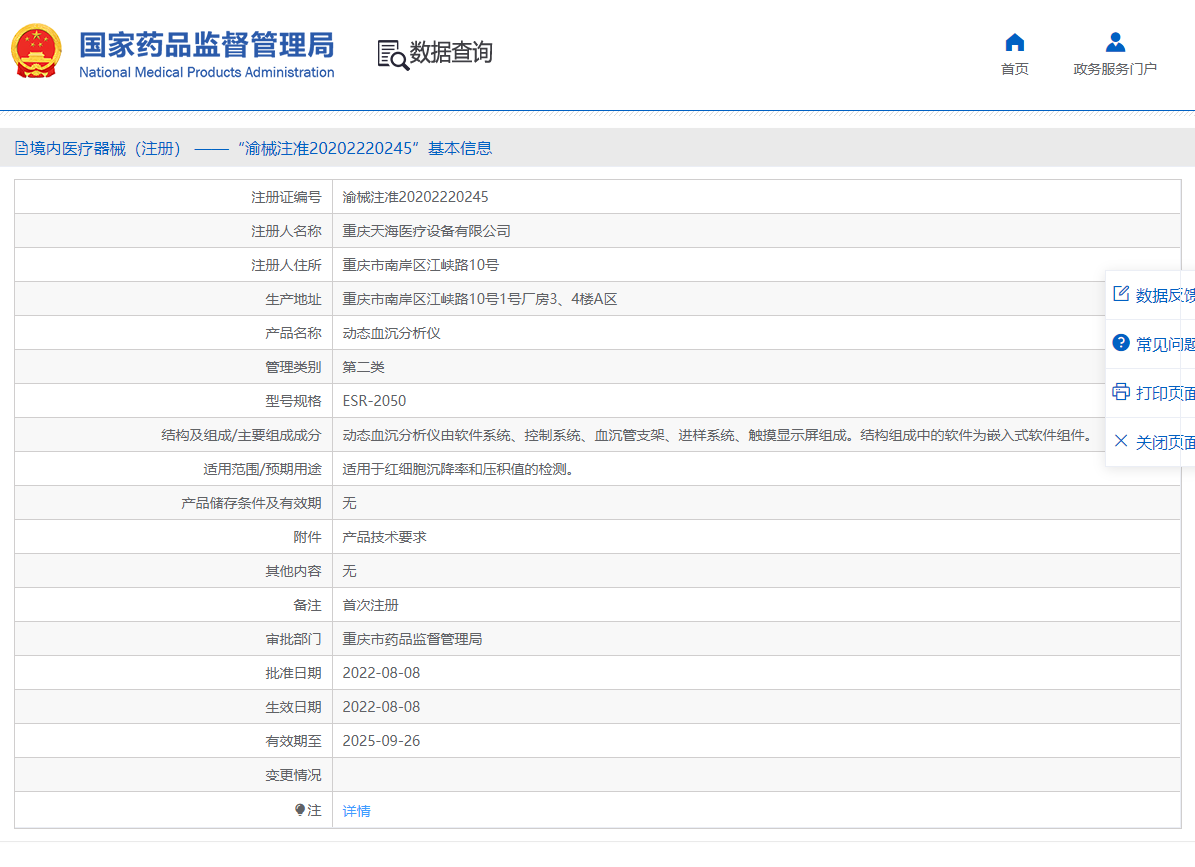1195x867 pixels.
Task: Click the 注册证编号 row label
Action: pyautogui.click(x=287, y=197)
